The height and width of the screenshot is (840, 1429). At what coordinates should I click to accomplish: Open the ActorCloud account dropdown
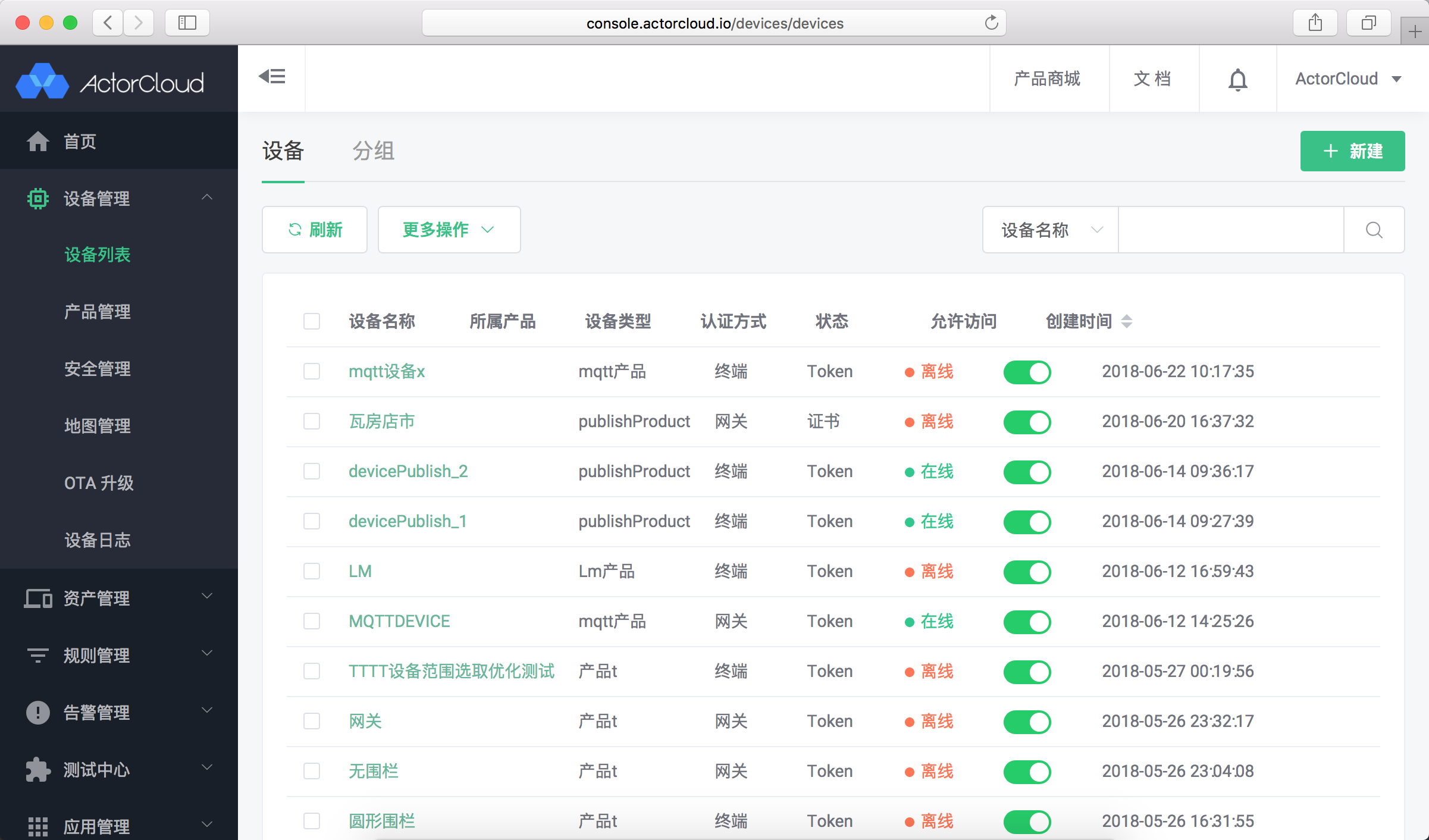click(1349, 79)
